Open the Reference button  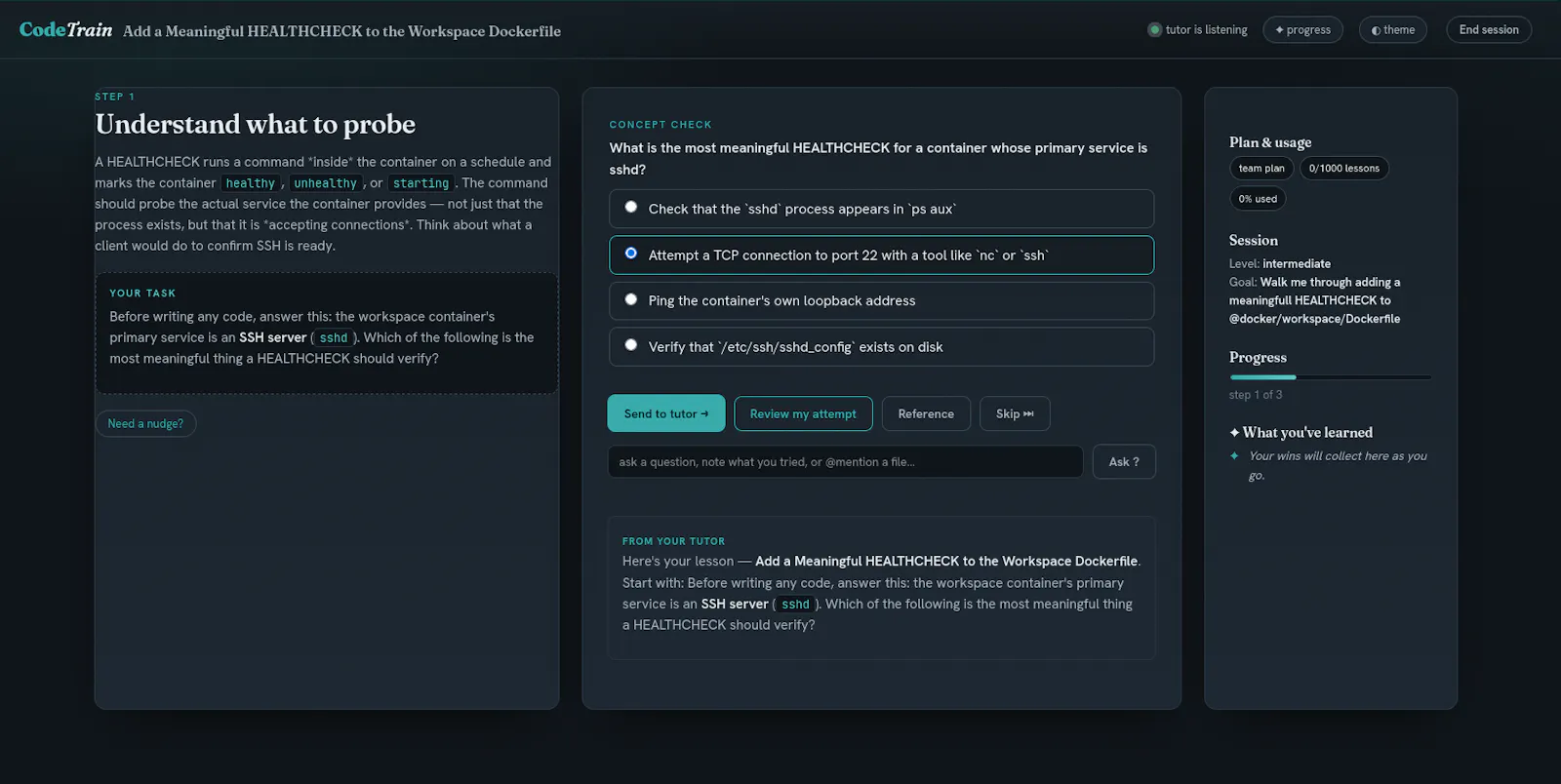coord(926,413)
